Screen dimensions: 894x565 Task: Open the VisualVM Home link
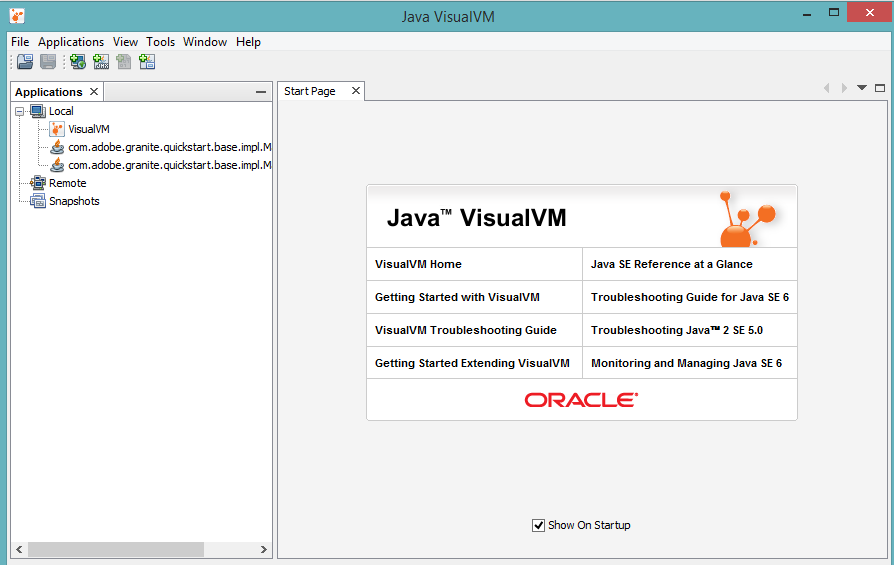pos(418,264)
